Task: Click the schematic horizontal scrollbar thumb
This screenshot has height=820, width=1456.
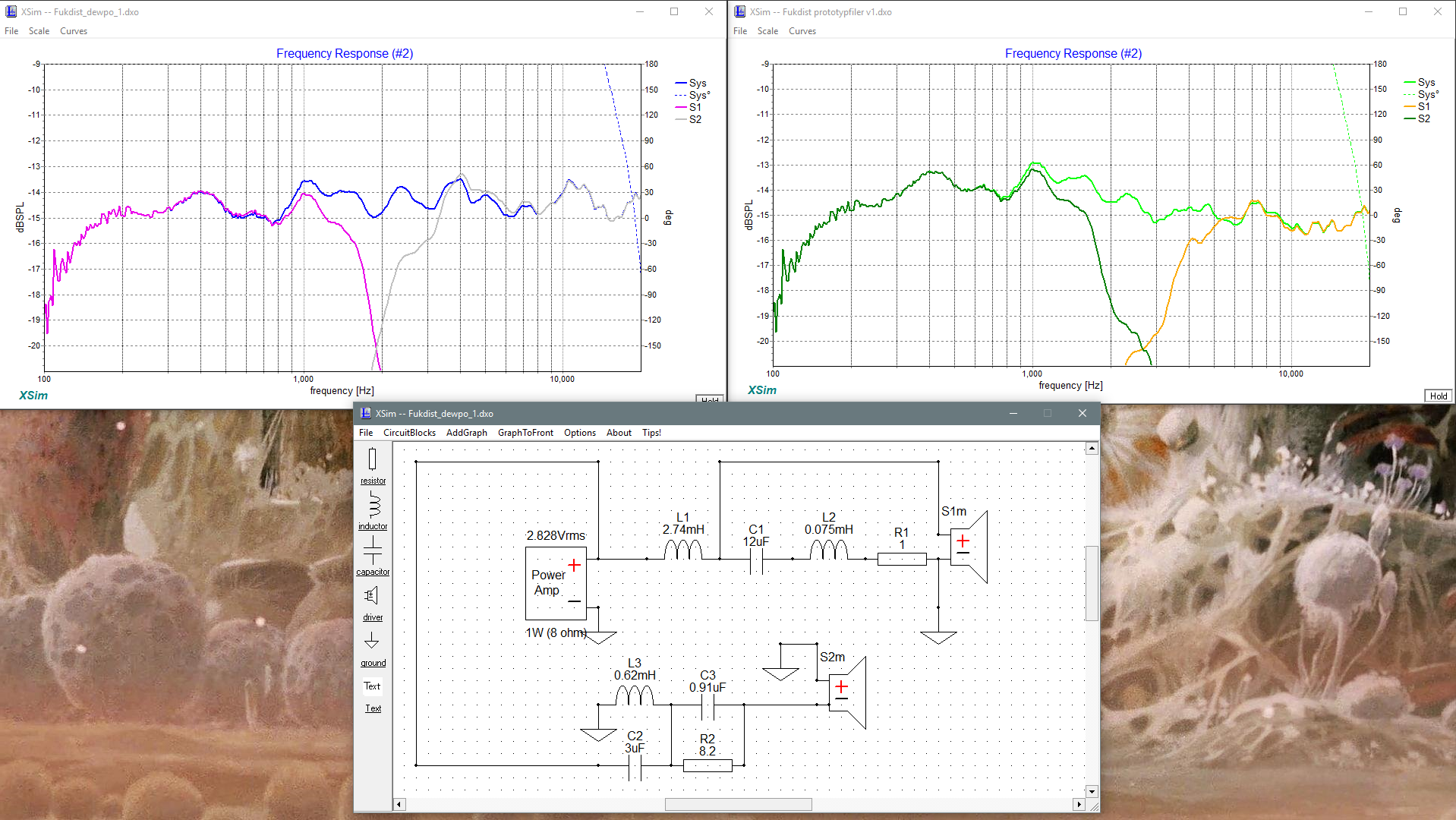Action: coord(738,804)
